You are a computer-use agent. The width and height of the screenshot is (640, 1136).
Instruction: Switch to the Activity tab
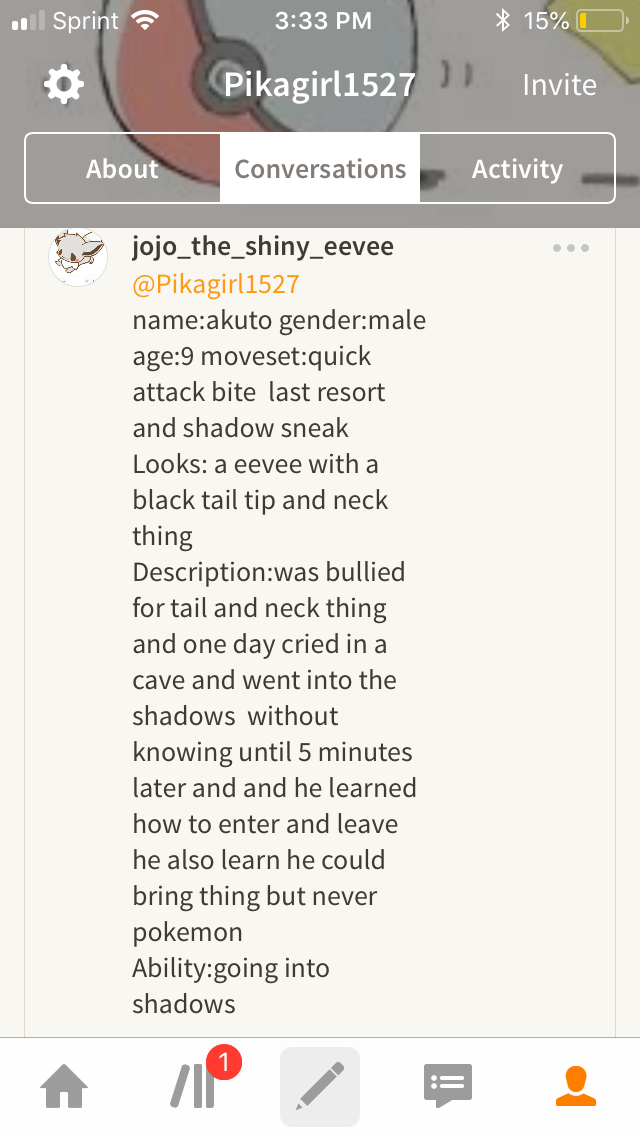[517, 168]
